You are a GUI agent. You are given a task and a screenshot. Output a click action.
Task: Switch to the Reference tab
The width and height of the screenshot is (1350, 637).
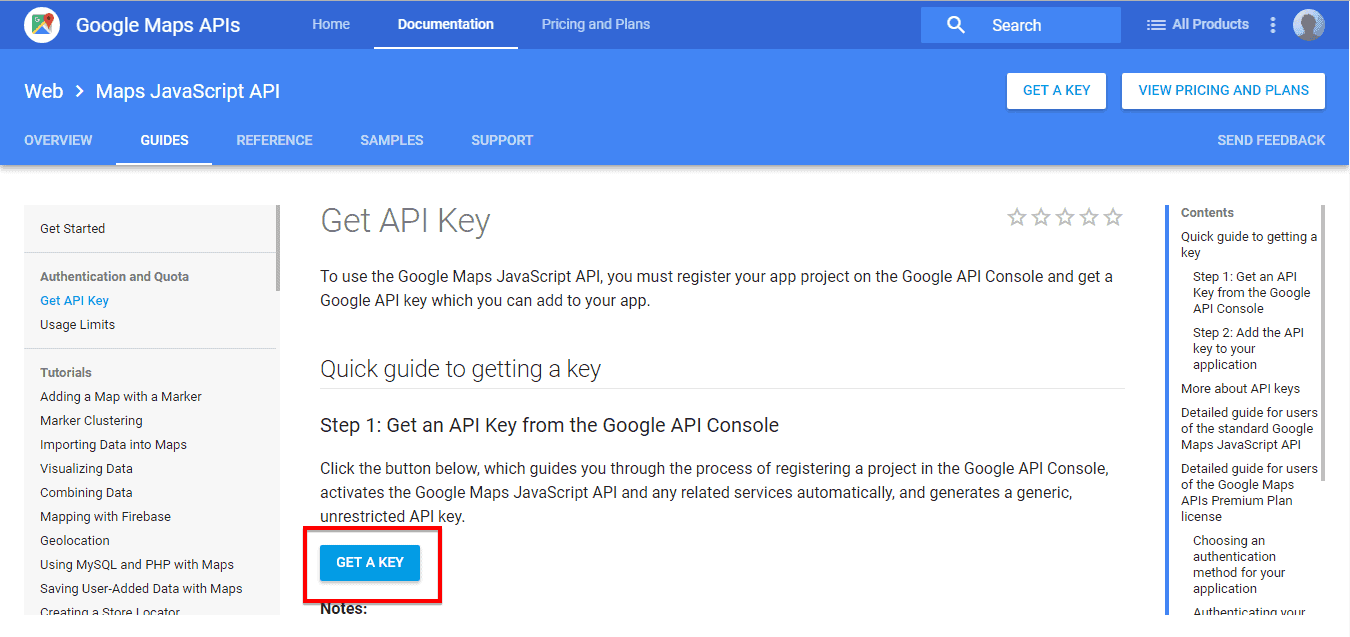[x=274, y=140]
